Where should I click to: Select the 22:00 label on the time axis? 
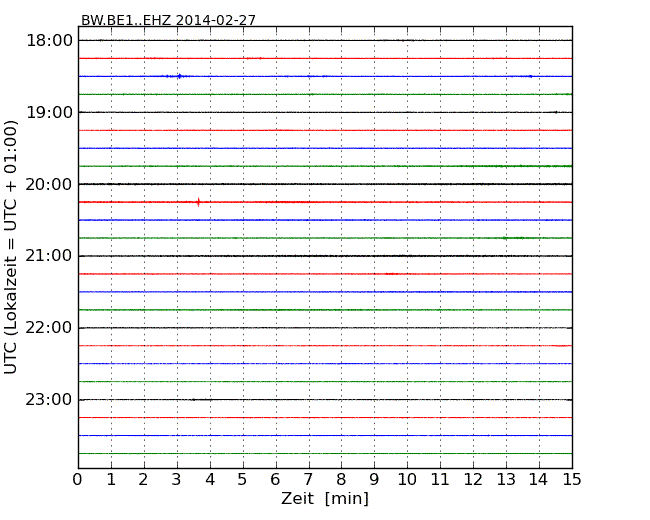[49, 328]
